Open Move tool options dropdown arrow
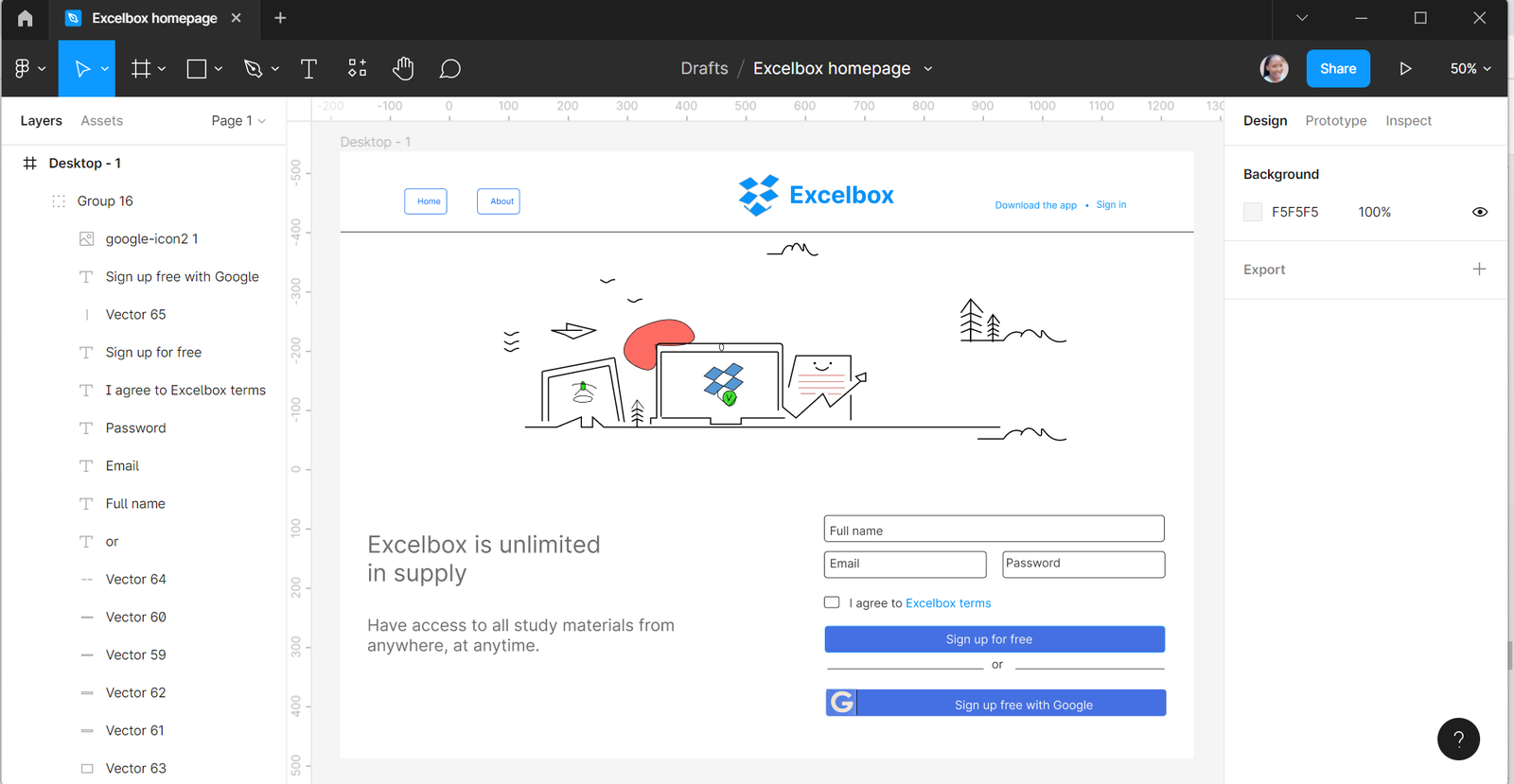Viewport: 1514px width, 784px height. click(x=105, y=69)
